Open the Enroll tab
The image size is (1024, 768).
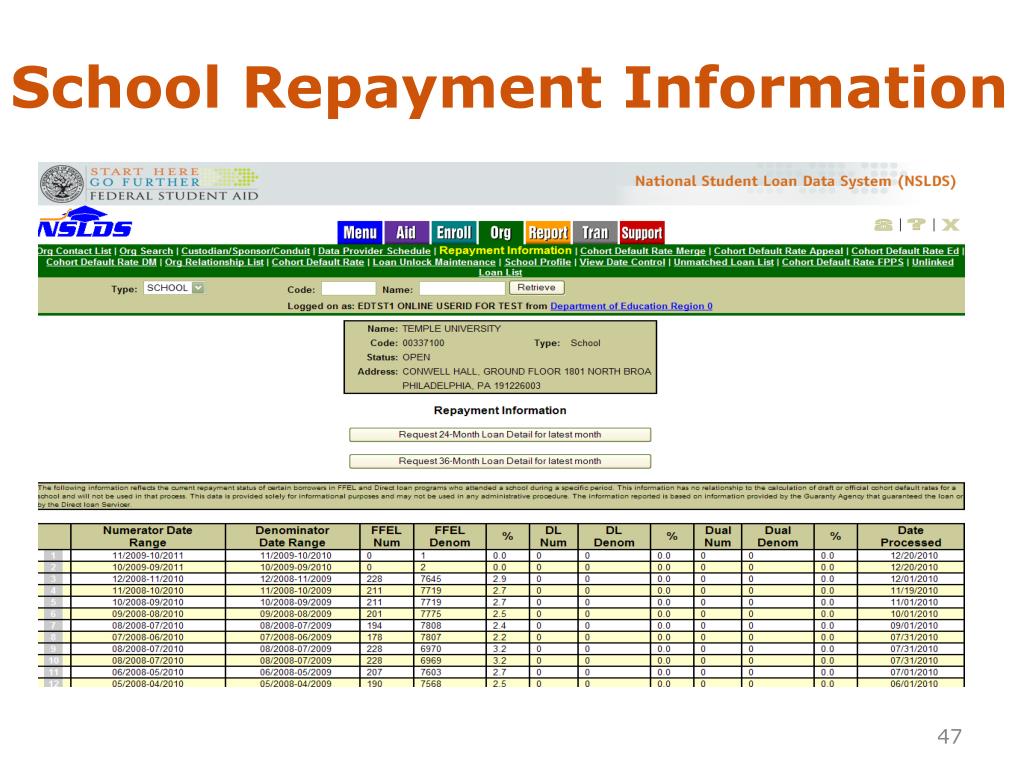(x=453, y=232)
